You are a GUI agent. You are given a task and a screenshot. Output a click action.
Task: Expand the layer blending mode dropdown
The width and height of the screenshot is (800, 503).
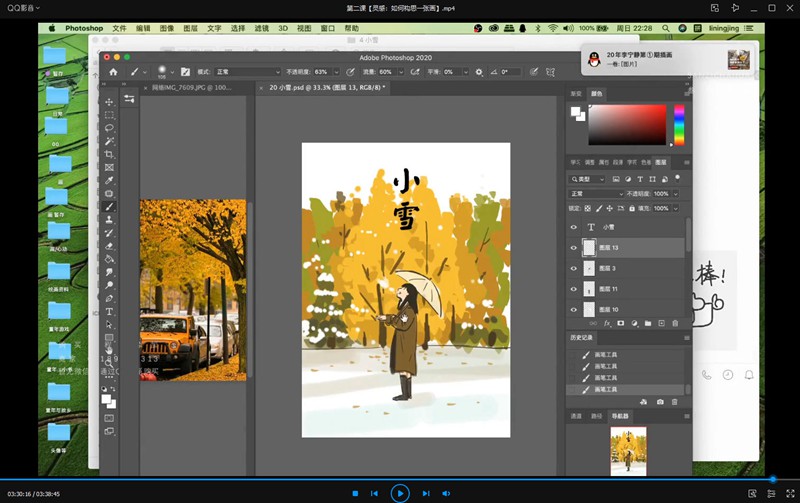pyautogui.click(x=597, y=193)
